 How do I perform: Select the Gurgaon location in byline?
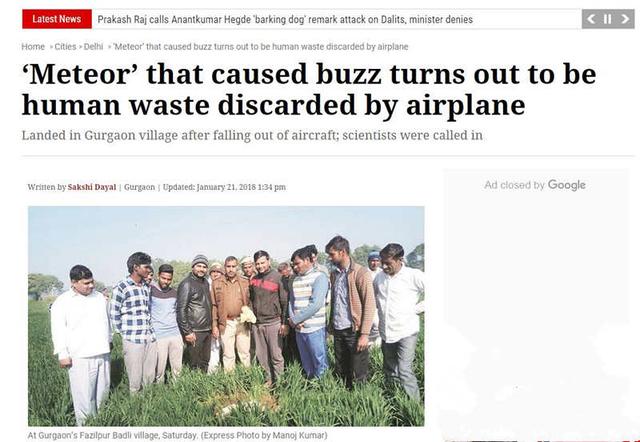point(139,187)
